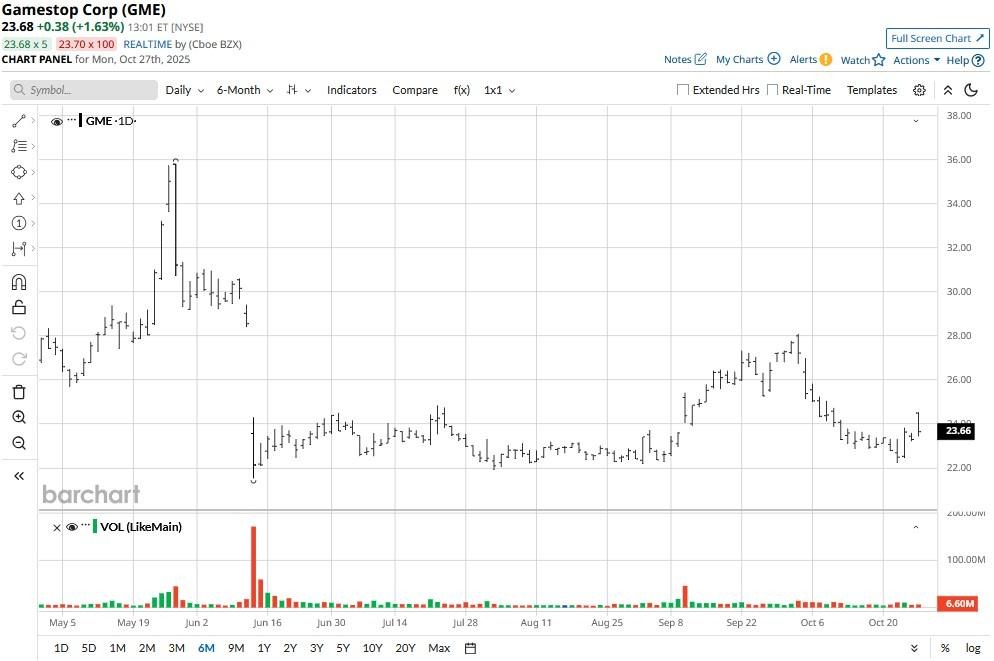Open the Help link
The width and height of the screenshot is (994, 661).
click(965, 60)
